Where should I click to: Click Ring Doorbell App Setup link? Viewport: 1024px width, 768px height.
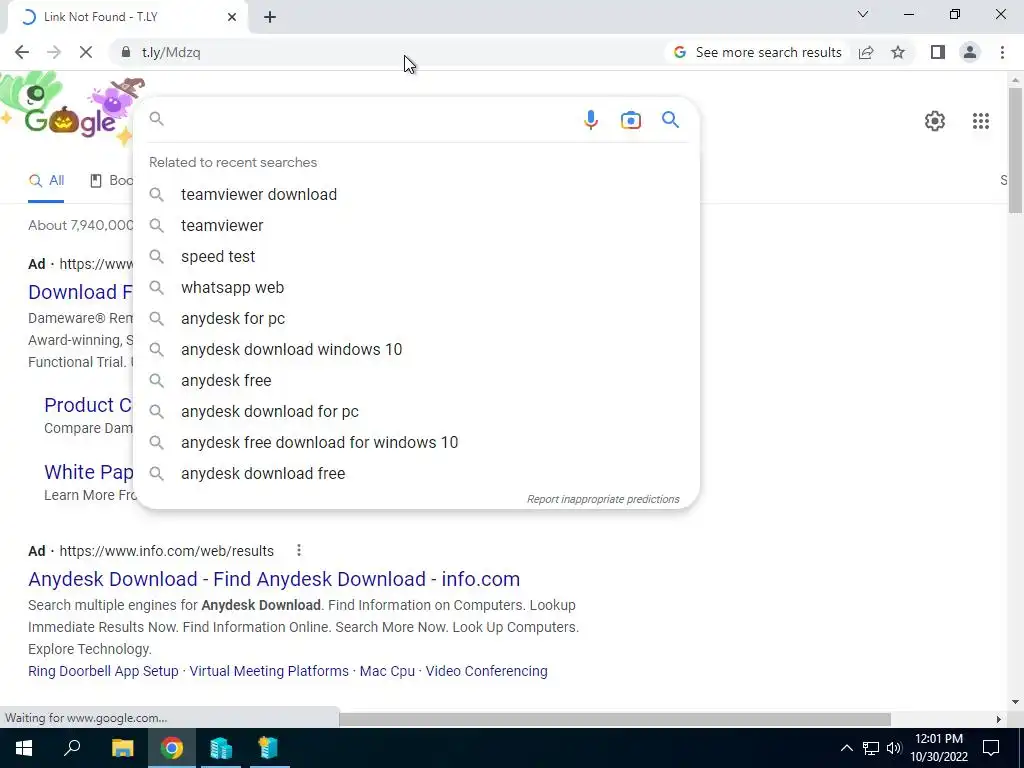103,671
